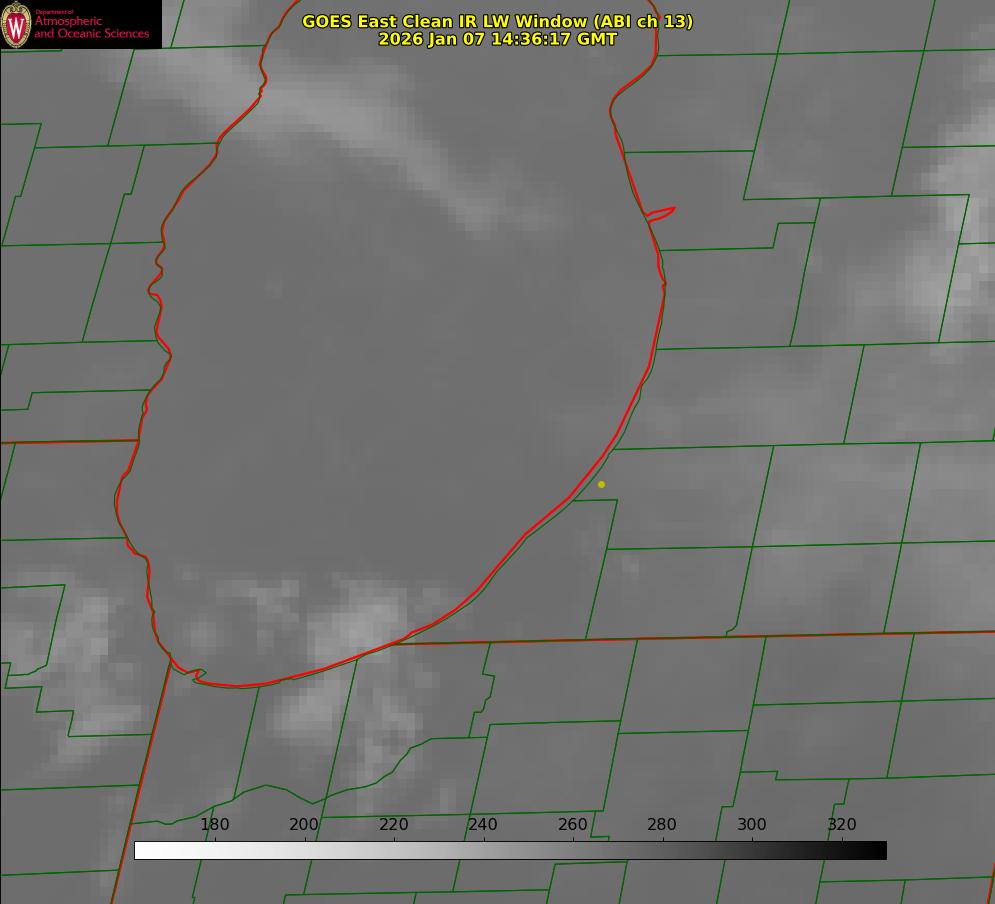Select the 220 tick label on the scale
Screen dimensions: 995x904
(394, 824)
